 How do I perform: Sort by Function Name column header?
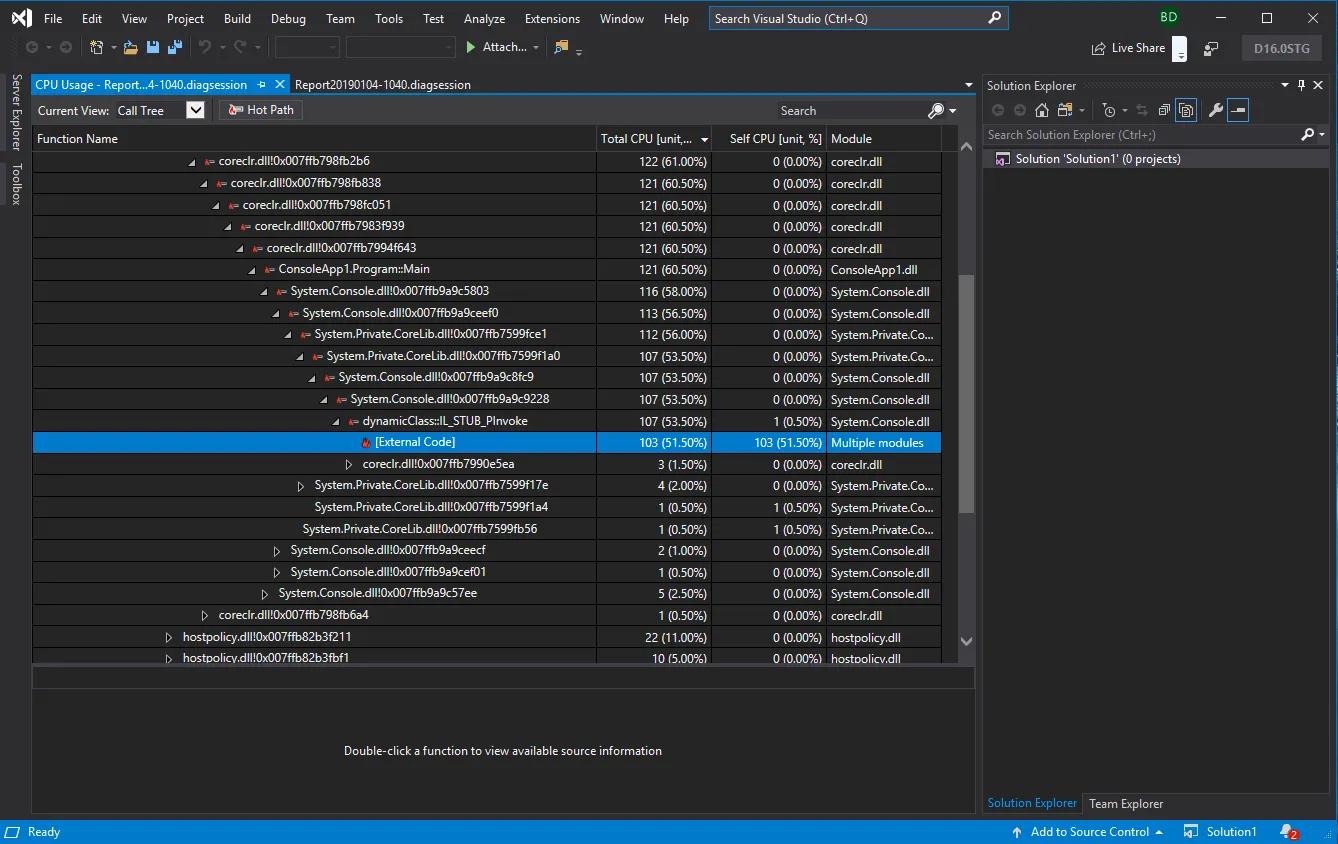pyautogui.click(x=314, y=139)
